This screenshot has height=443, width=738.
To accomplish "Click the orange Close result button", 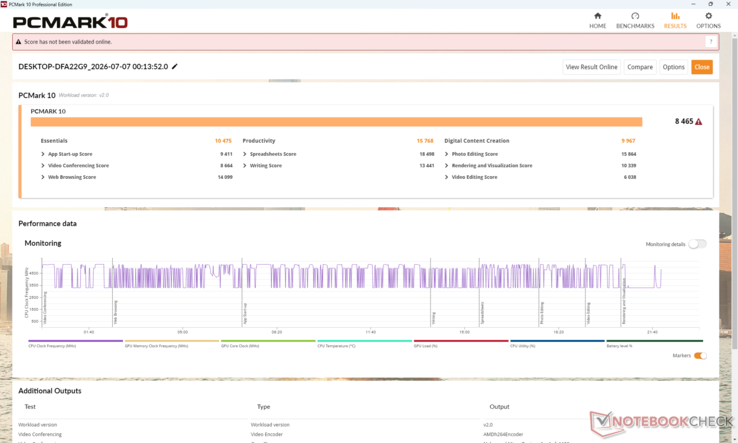I will tap(701, 67).
